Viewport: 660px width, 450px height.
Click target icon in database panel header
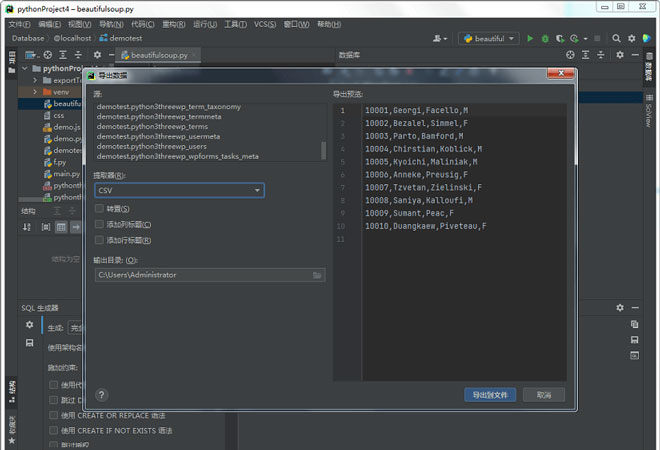pos(570,55)
